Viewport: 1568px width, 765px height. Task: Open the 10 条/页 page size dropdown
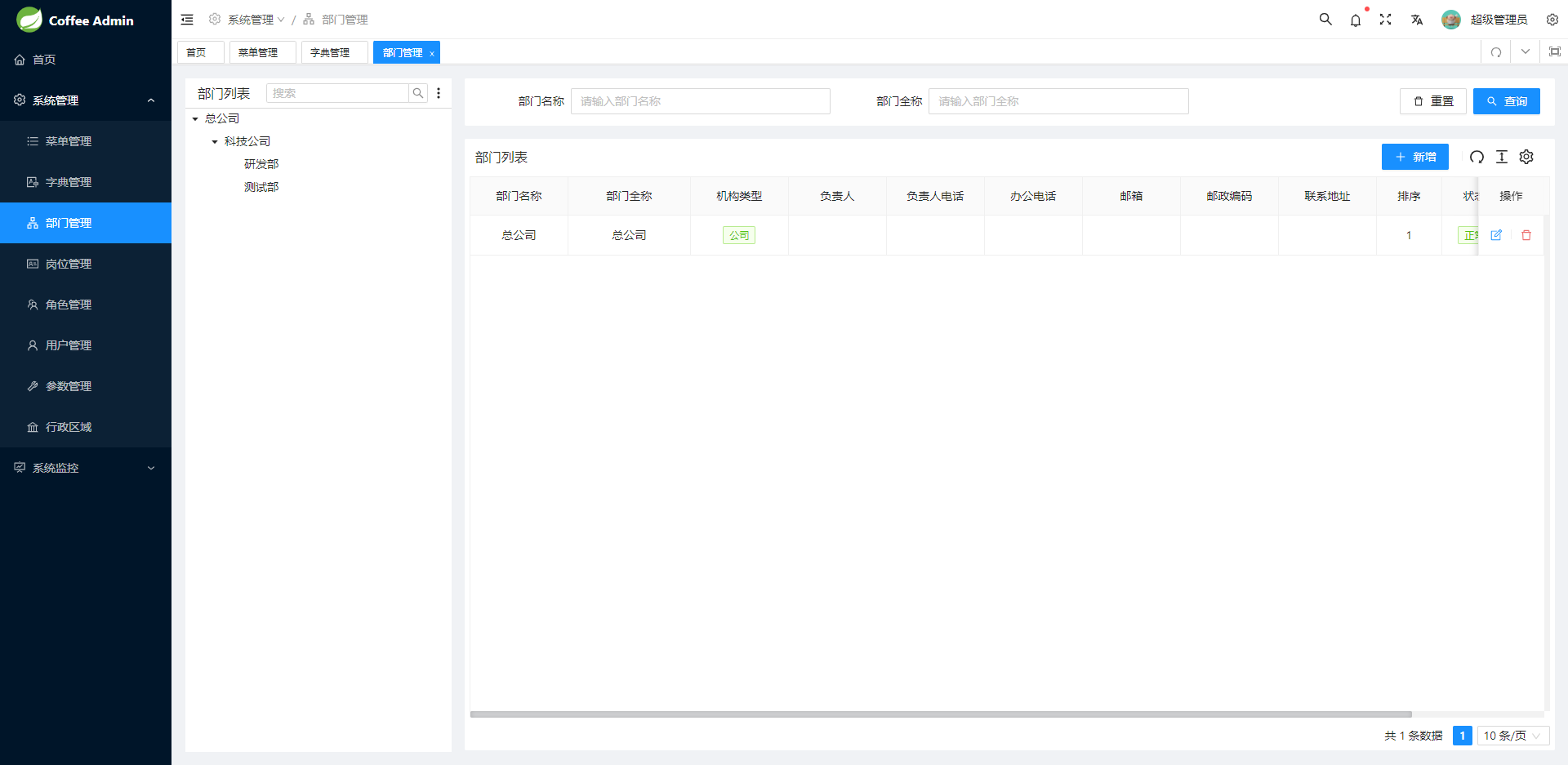[1512, 736]
